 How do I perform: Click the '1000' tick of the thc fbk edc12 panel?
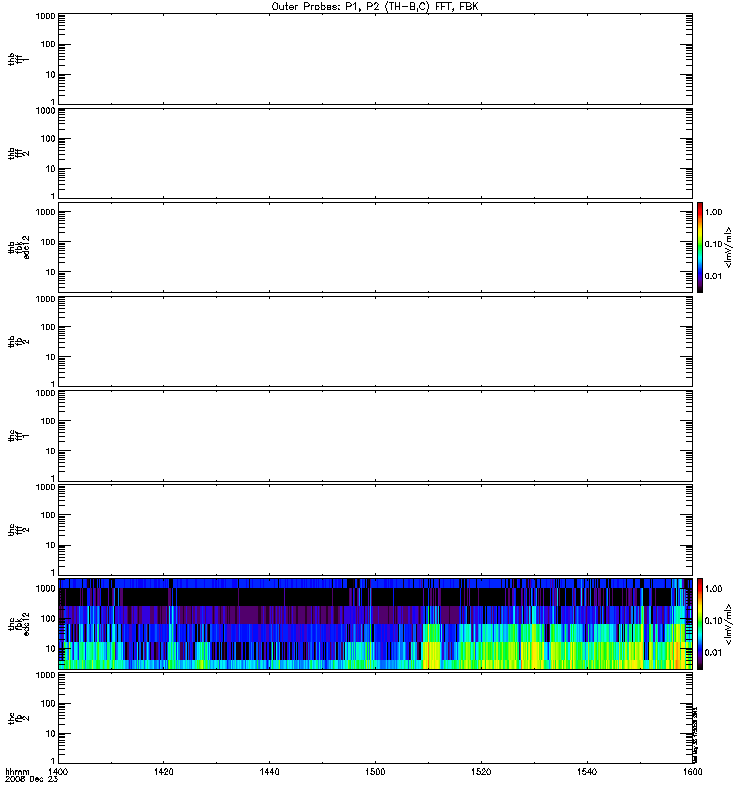[45, 588]
